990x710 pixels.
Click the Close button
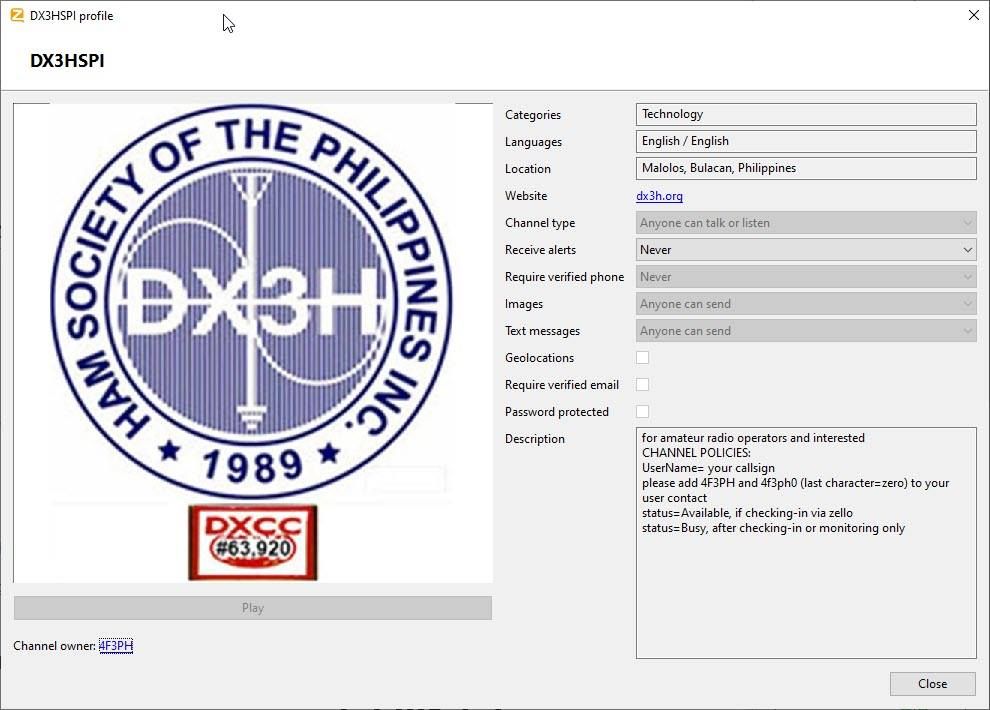933,683
